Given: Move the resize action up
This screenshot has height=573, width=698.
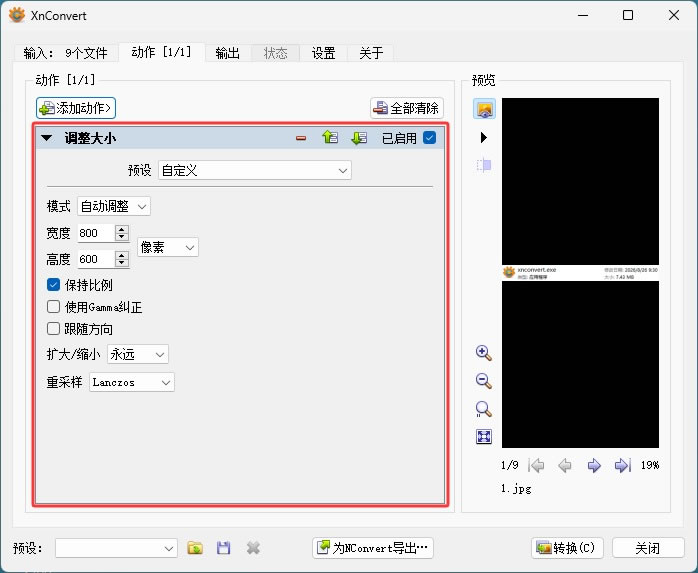Looking at the screenshot, I should 330,138.
